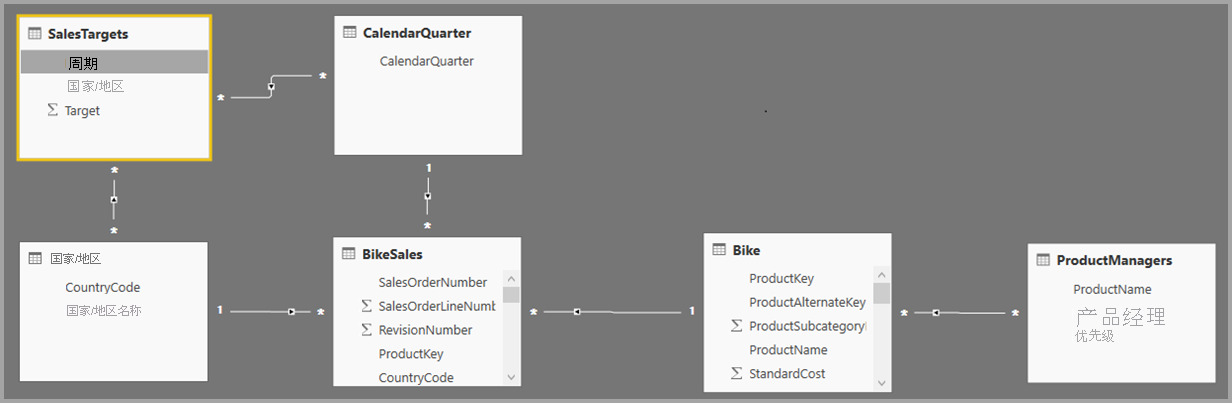This screenshot has width=1232, height=403.
Task: Click the SalesTargets table icon
Action: click(x=35, y=33)
